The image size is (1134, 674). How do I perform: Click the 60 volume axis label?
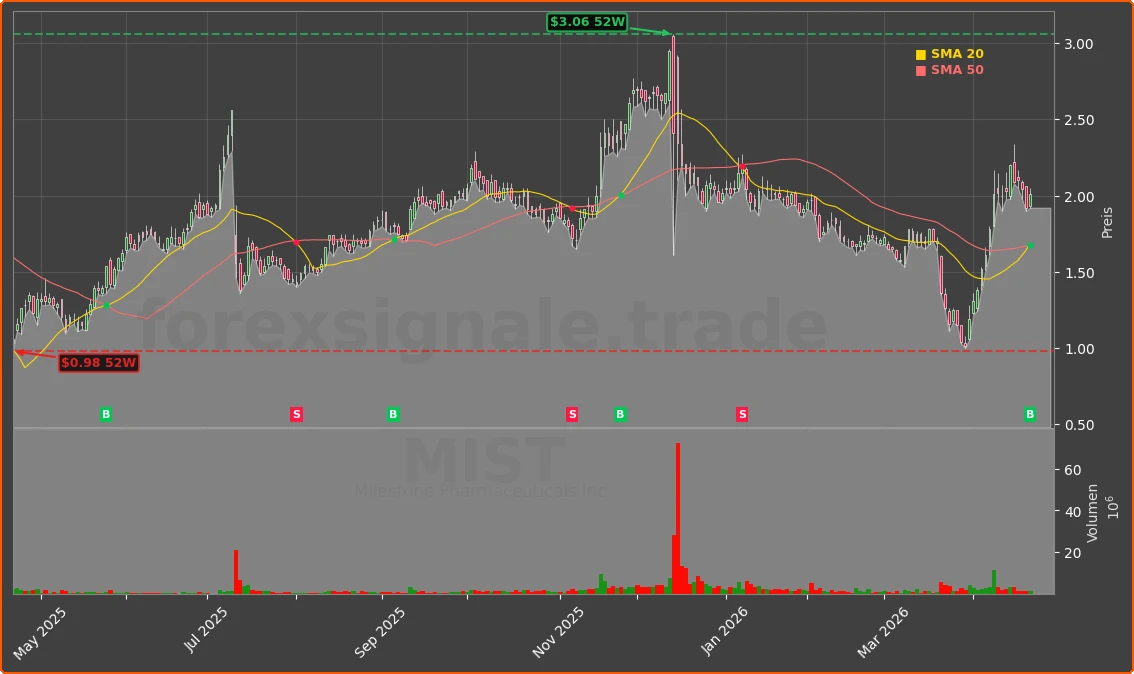click(x=1073, y=470)
